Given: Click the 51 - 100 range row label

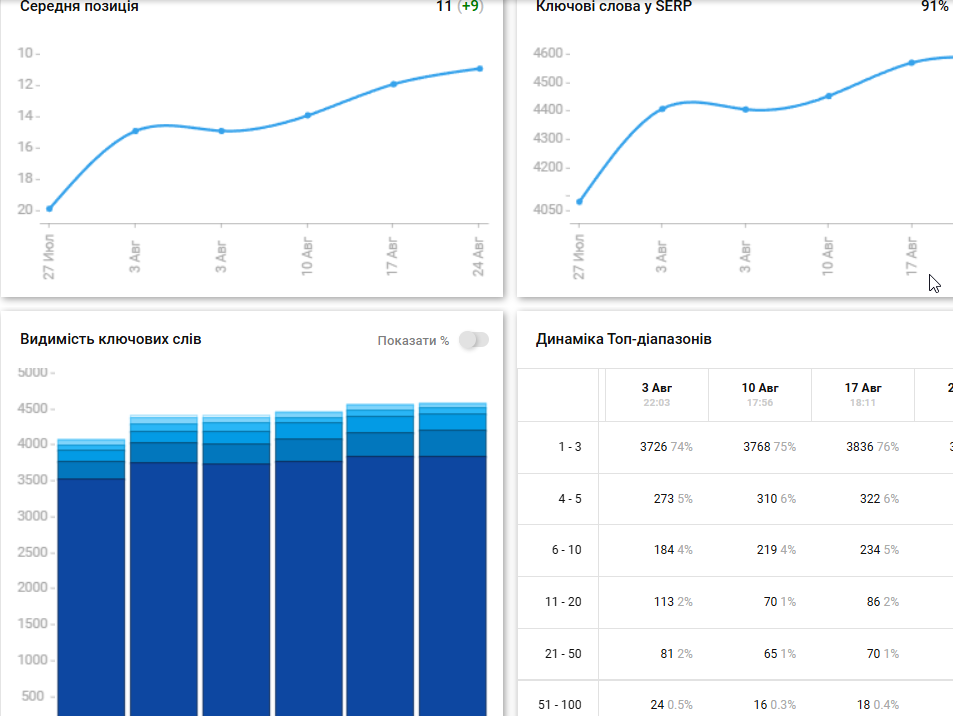Looking at the screenshot, I should pyautogui.click(x=560, y=704).
